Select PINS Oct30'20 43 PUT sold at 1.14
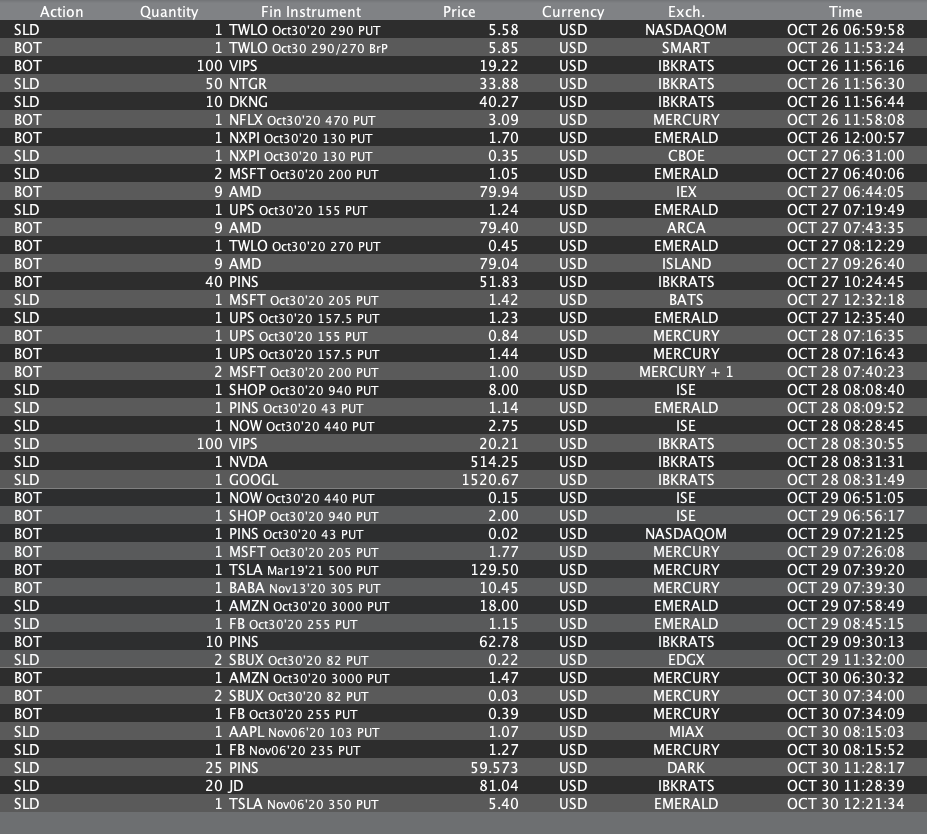This screenshot has width=927, height=834. pos(464,408)
